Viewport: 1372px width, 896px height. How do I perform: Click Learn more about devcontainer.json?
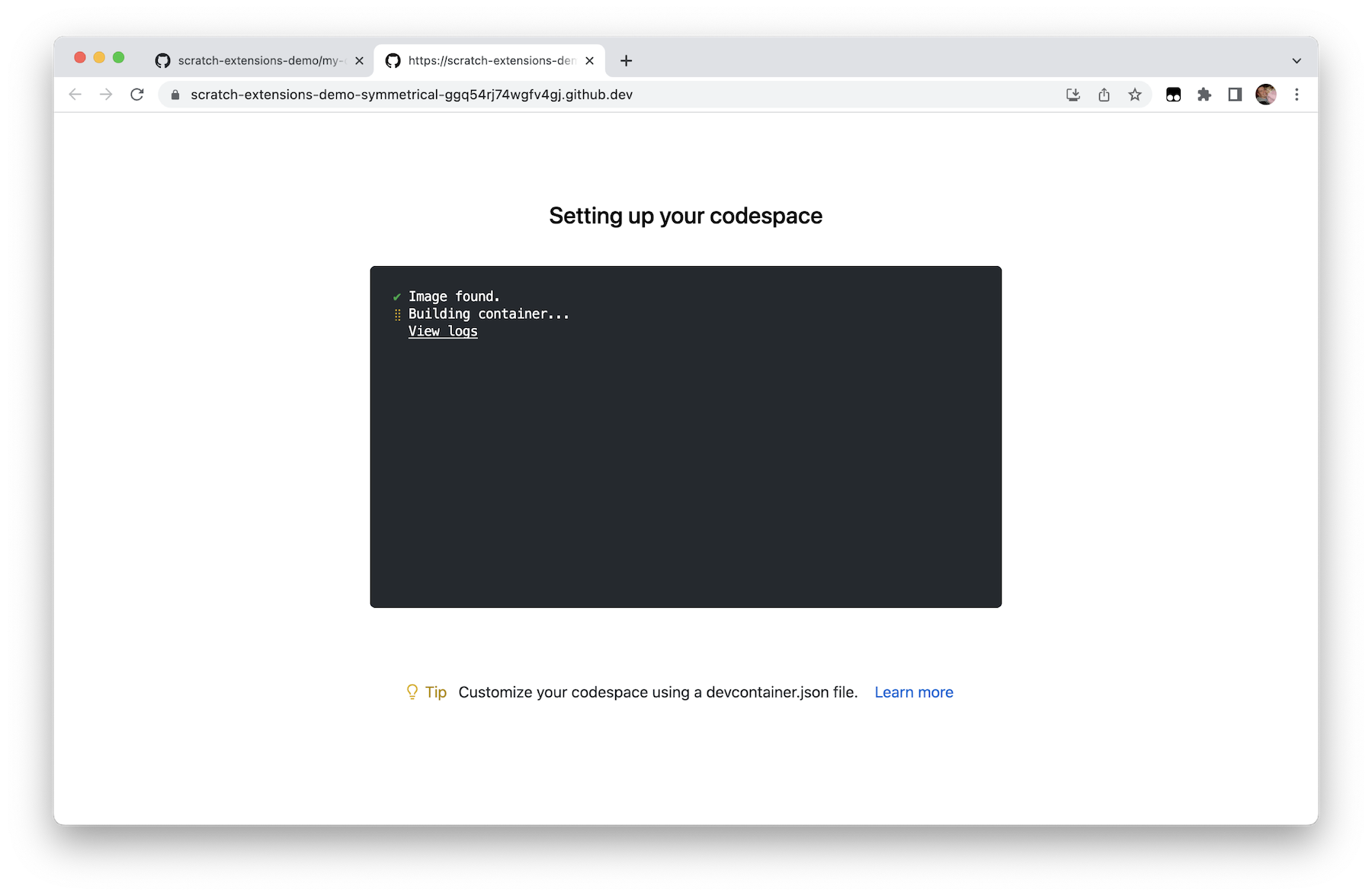click(x=913, y=692)
